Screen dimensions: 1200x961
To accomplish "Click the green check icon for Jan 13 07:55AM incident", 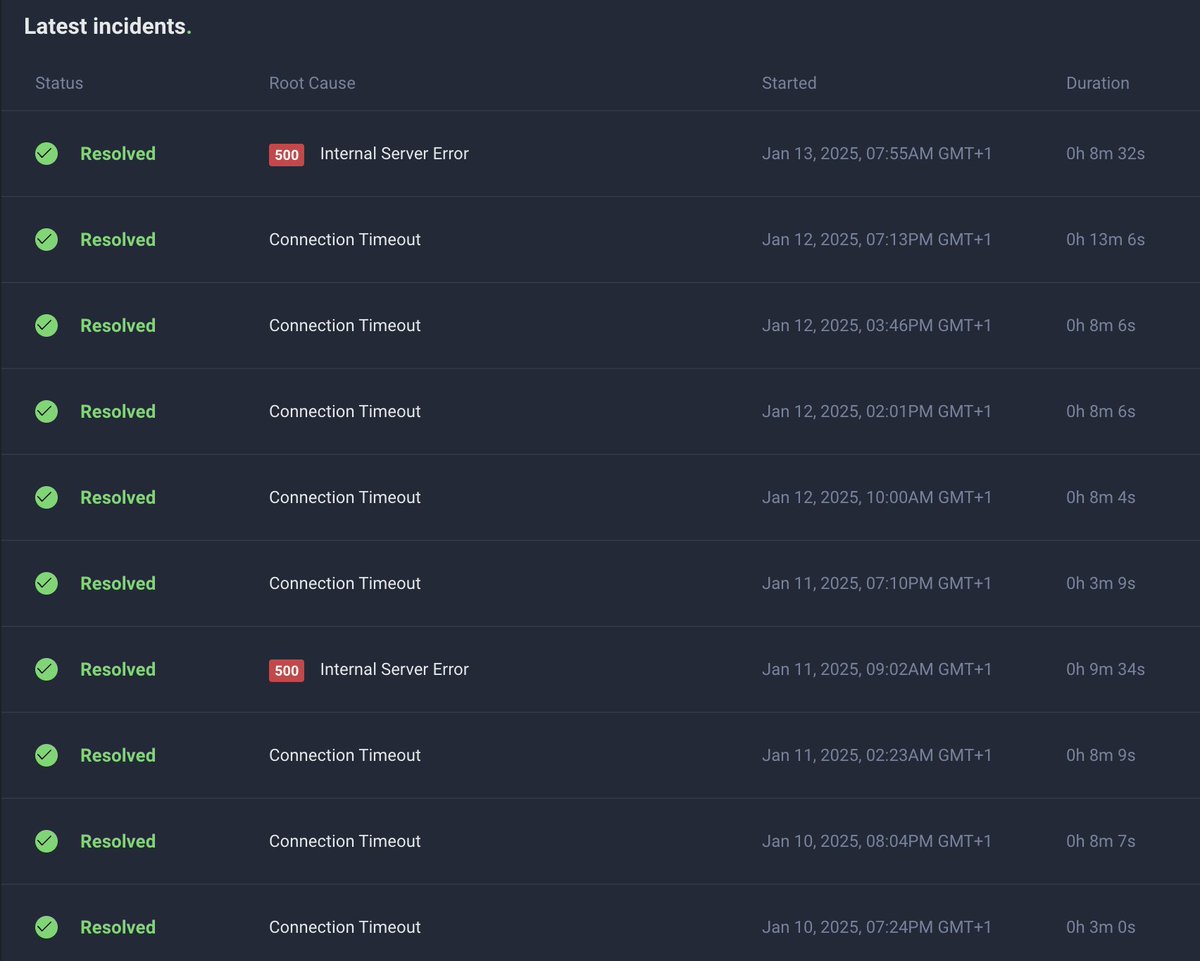I will [x=46, y=153].
